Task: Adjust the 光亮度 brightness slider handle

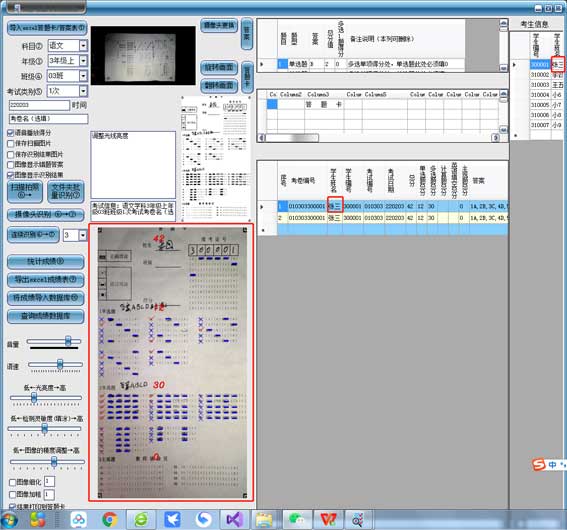Action: point(34,397)
